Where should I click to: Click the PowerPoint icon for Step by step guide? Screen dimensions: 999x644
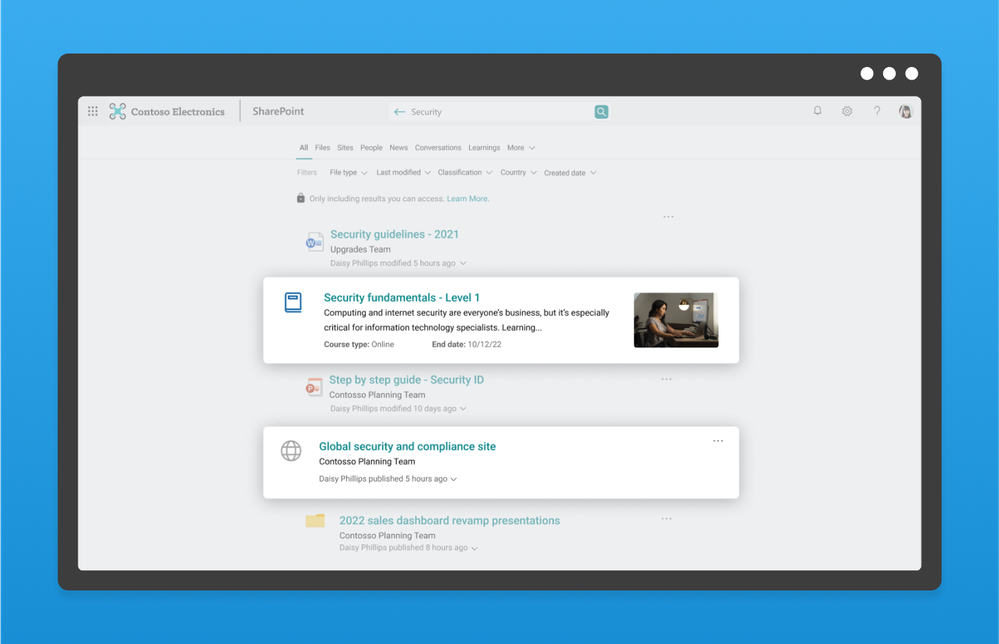(x=314, y=387)
